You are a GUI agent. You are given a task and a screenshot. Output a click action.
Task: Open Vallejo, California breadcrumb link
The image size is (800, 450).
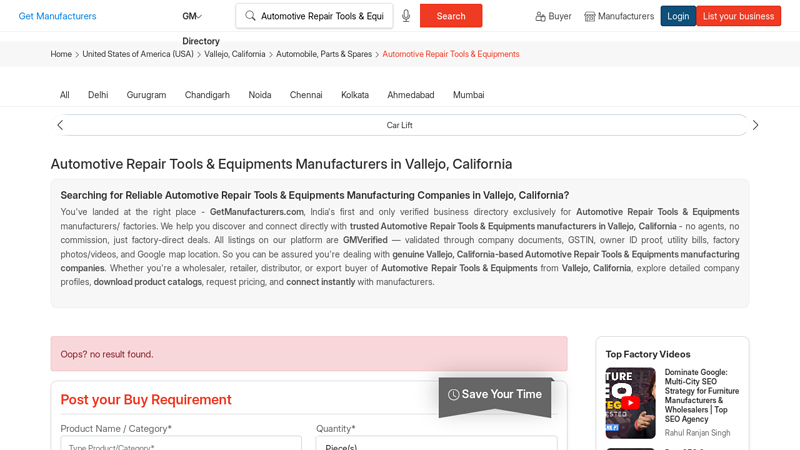(235, 54)
